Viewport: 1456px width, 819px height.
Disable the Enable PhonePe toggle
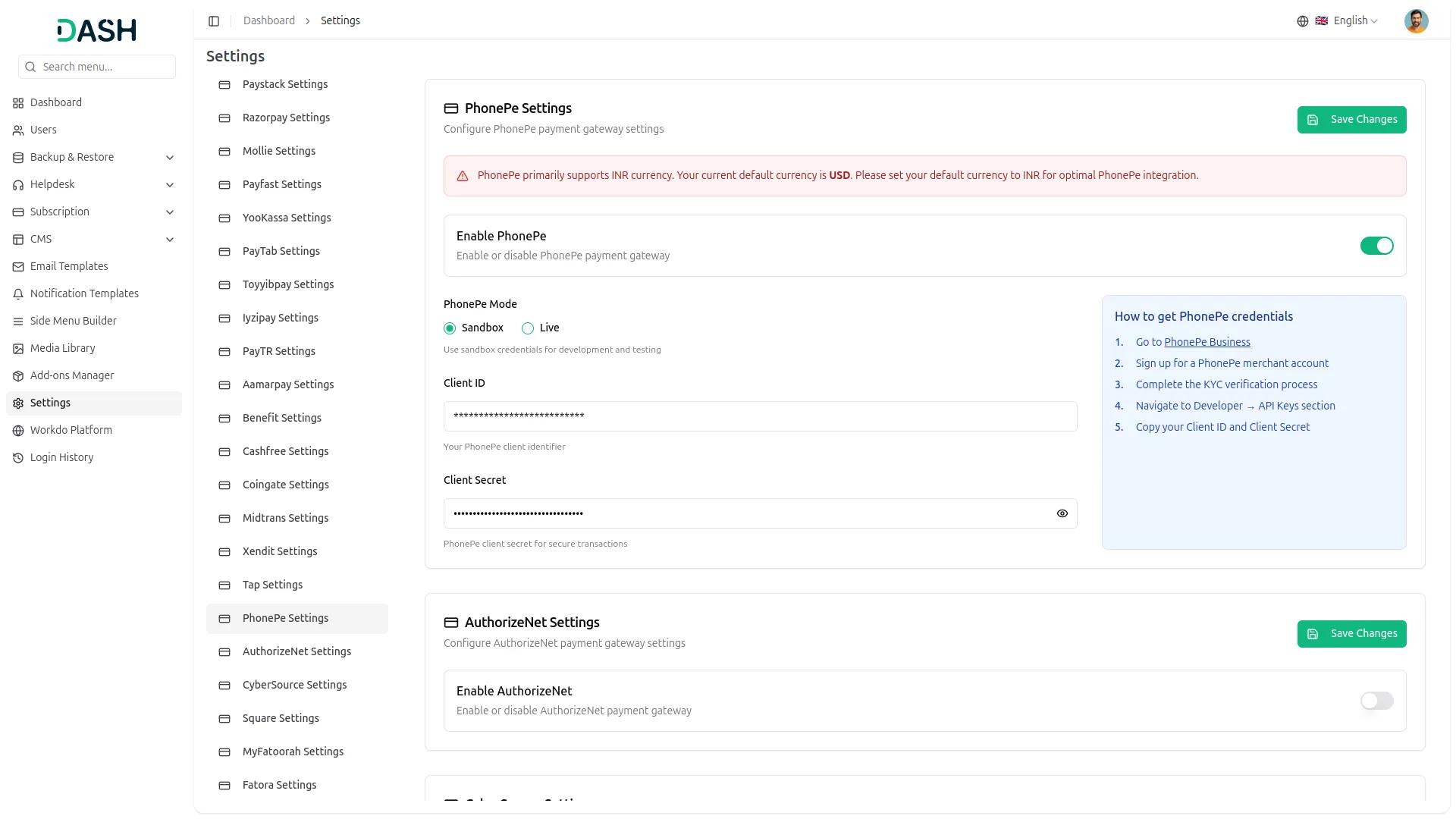click(1377, 246)
